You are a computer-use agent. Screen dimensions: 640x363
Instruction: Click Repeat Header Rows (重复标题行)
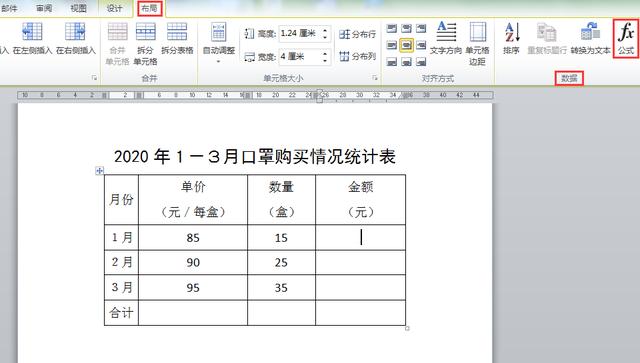[547, 38]
